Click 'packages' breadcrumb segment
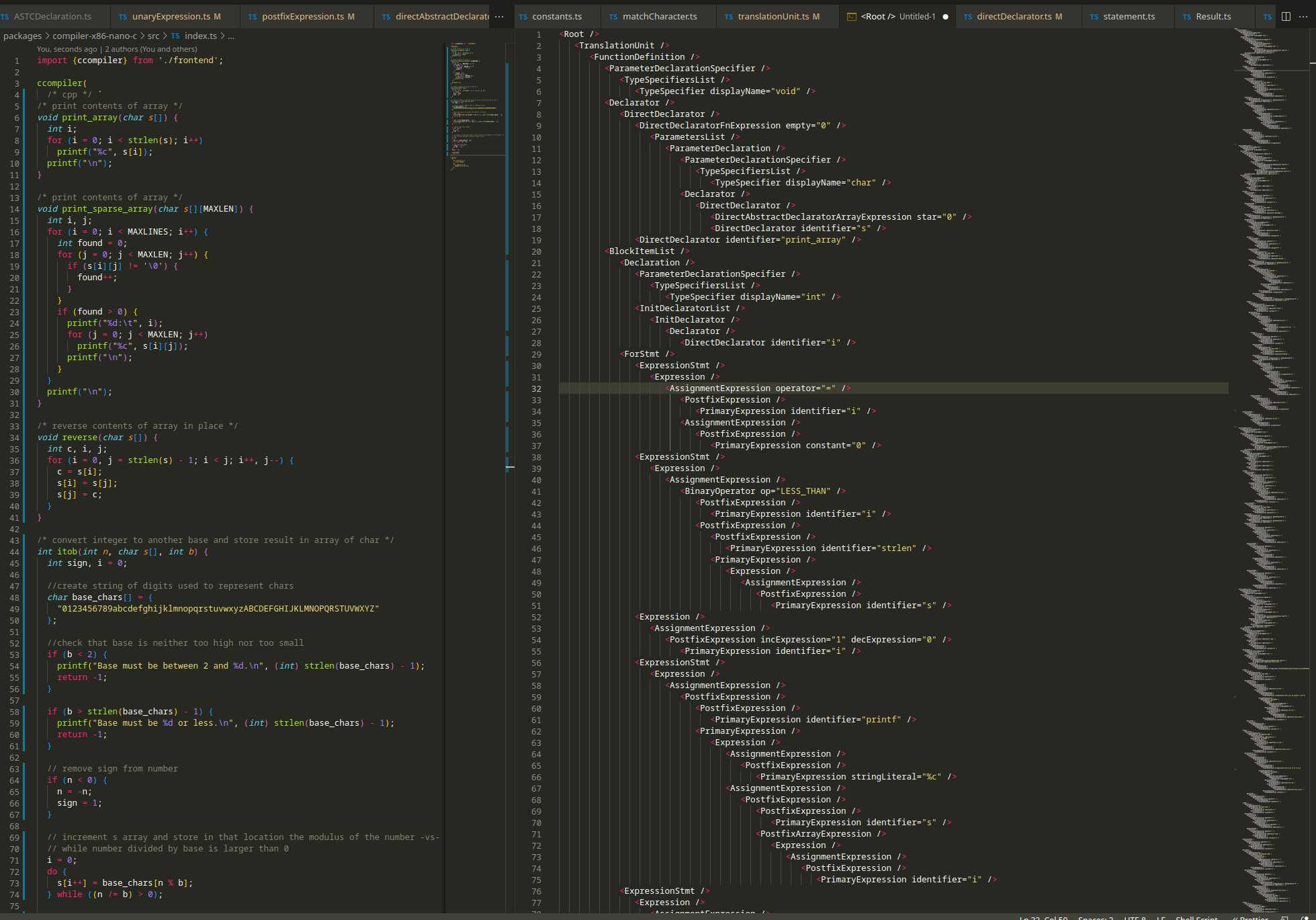1316x920 pixels. click(x=22, y=36)
